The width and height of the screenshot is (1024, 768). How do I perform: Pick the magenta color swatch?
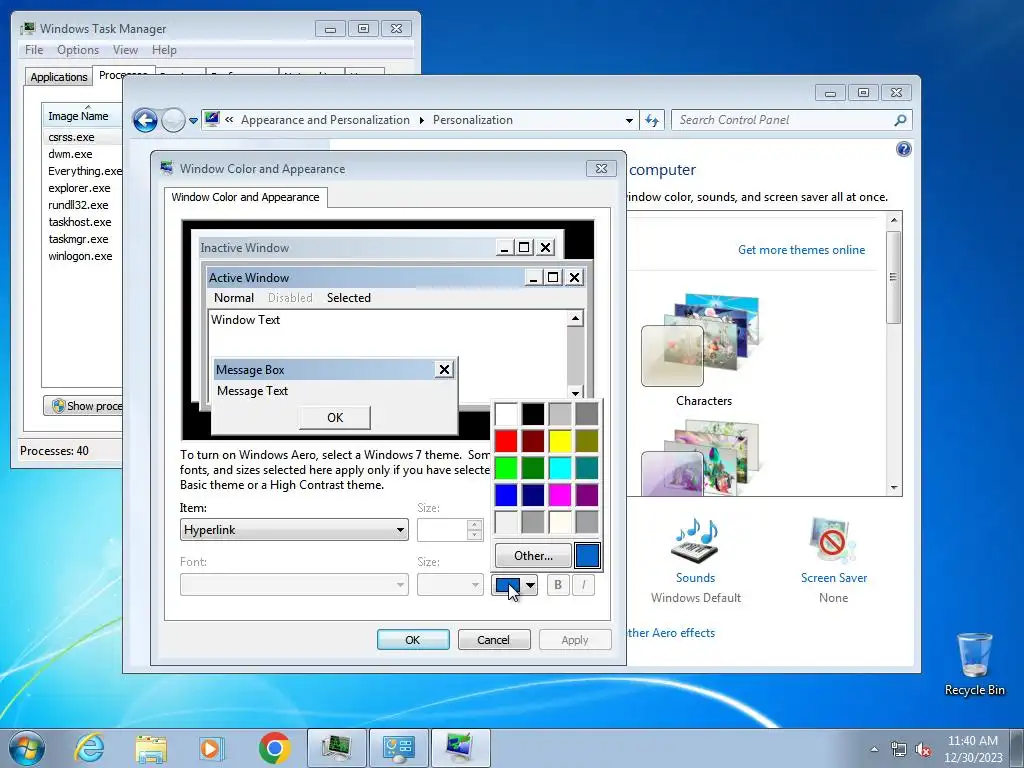click(x=560, y=495)
